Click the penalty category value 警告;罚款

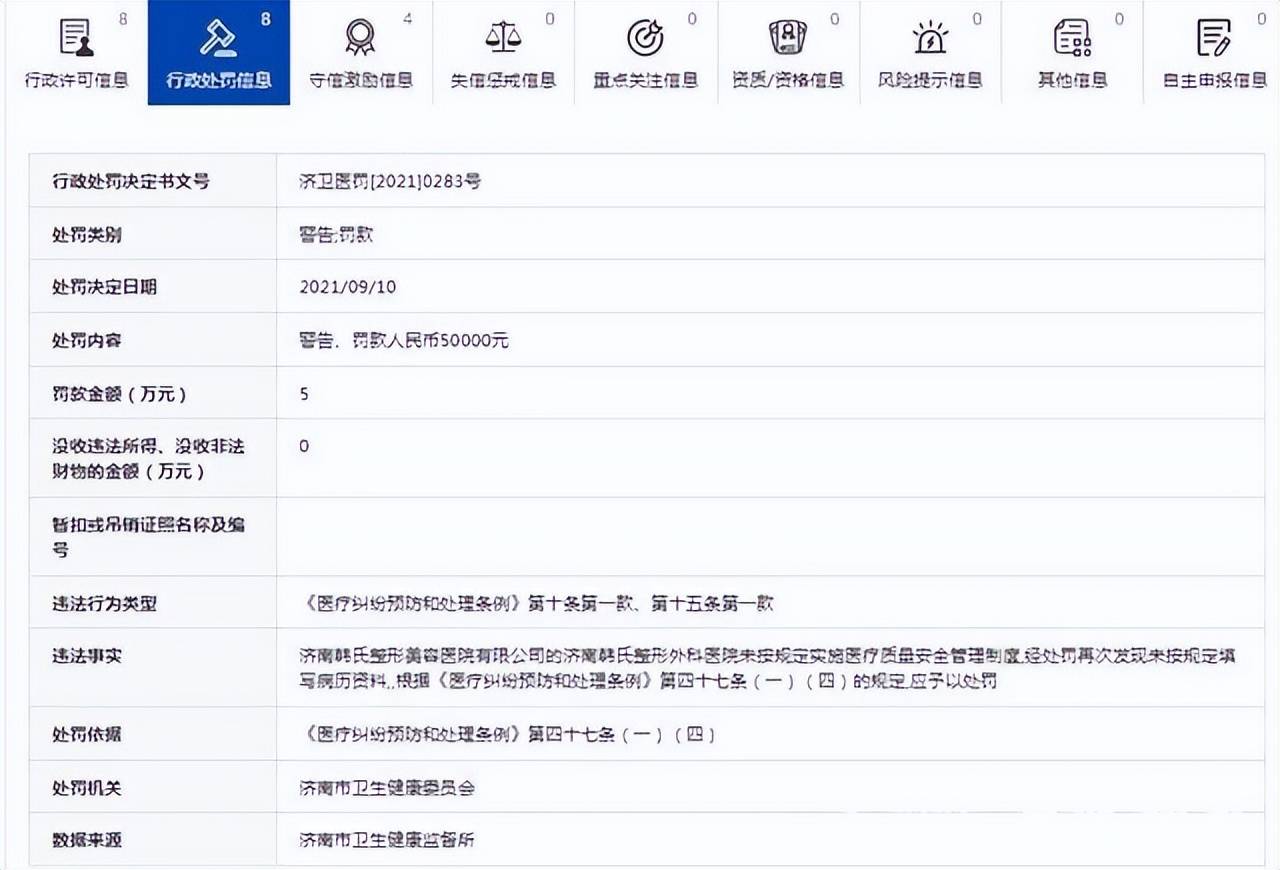click(336, 235)
